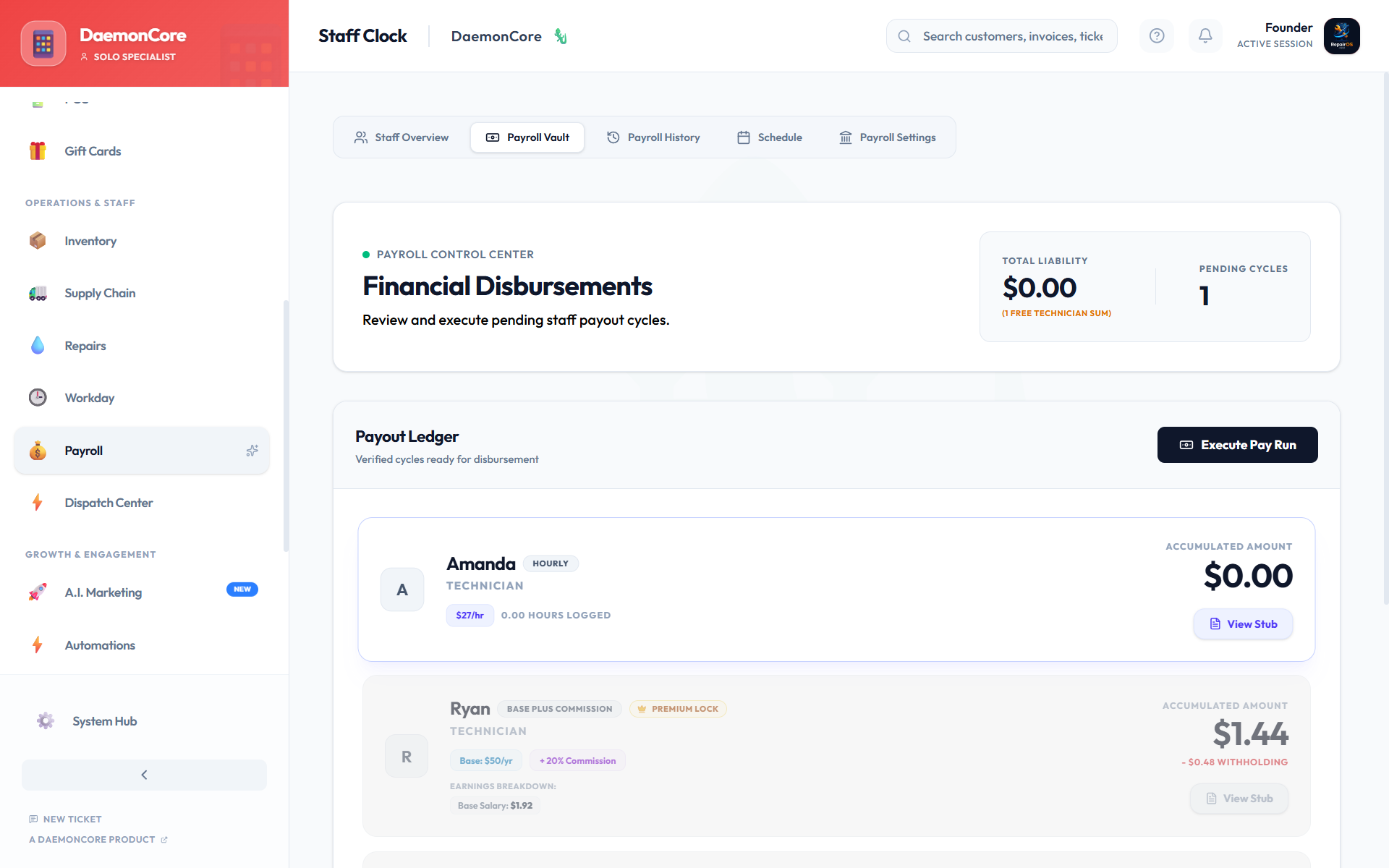View Ryan's pay stub
1389x868 pixels.
click(1239, 799)
